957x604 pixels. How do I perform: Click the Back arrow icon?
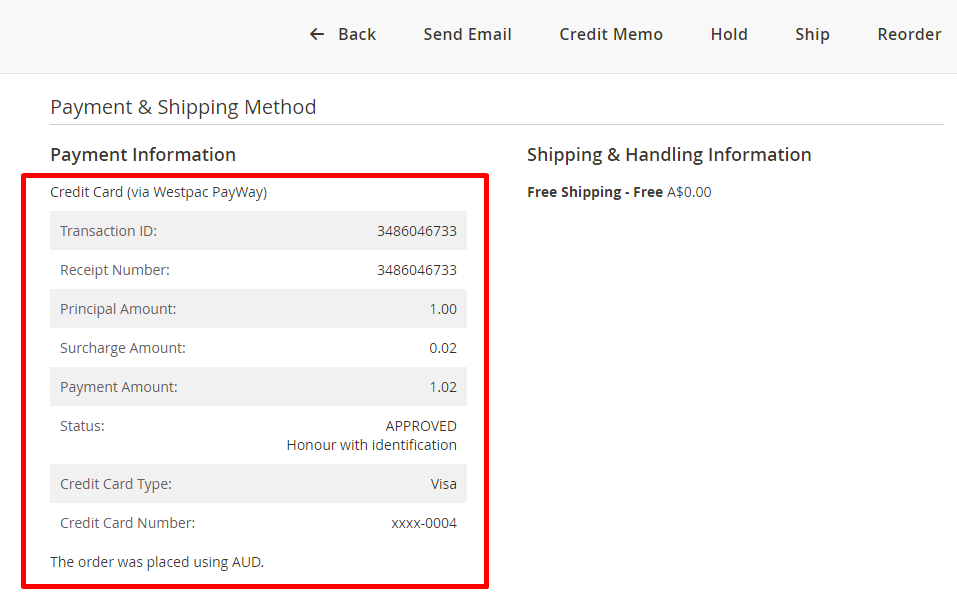pos(317,34)
